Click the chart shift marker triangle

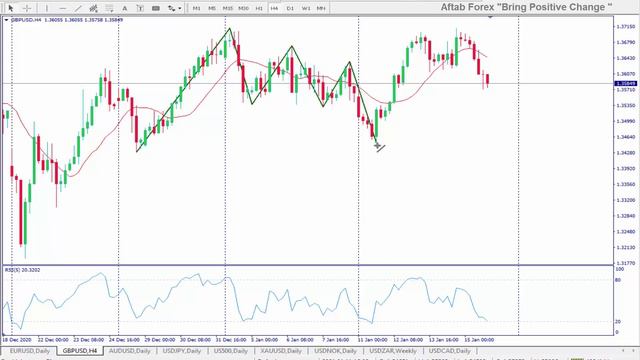tap(490, 17)
